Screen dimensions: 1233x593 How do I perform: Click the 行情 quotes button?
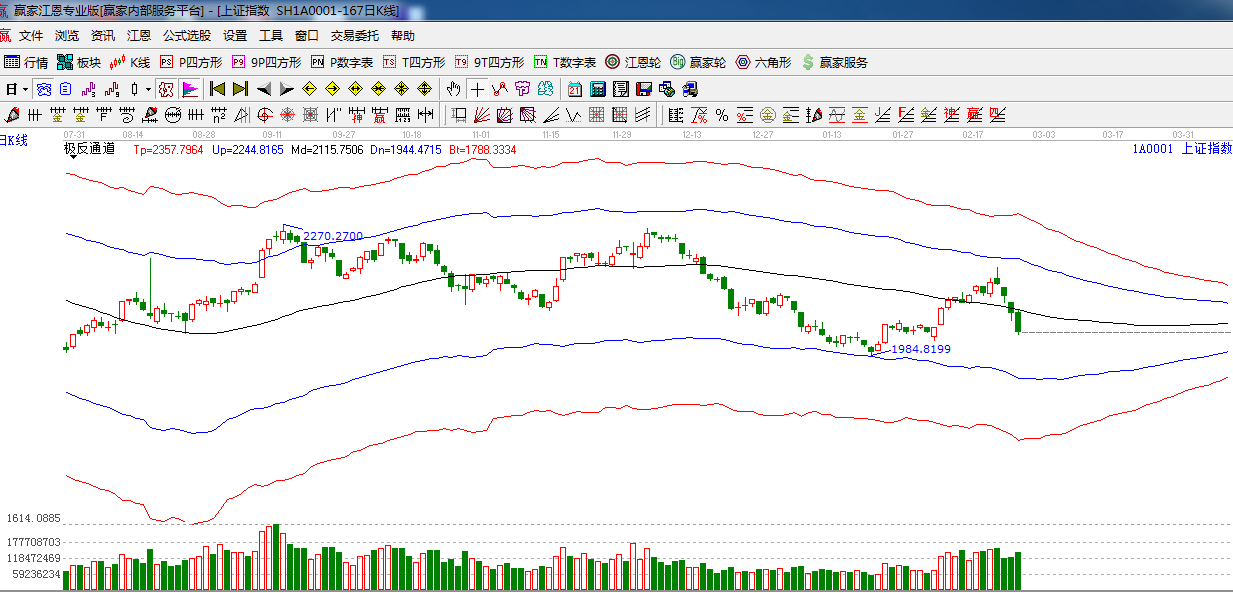pos(26,62)
